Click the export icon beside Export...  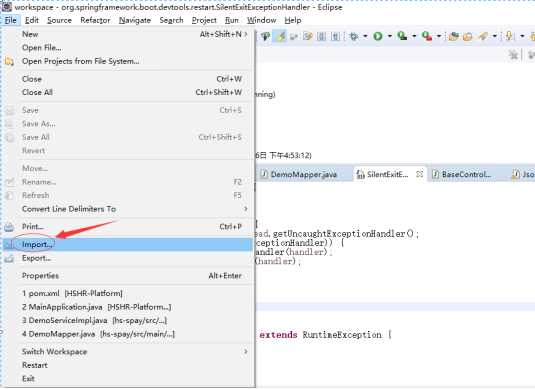(9, 259)
